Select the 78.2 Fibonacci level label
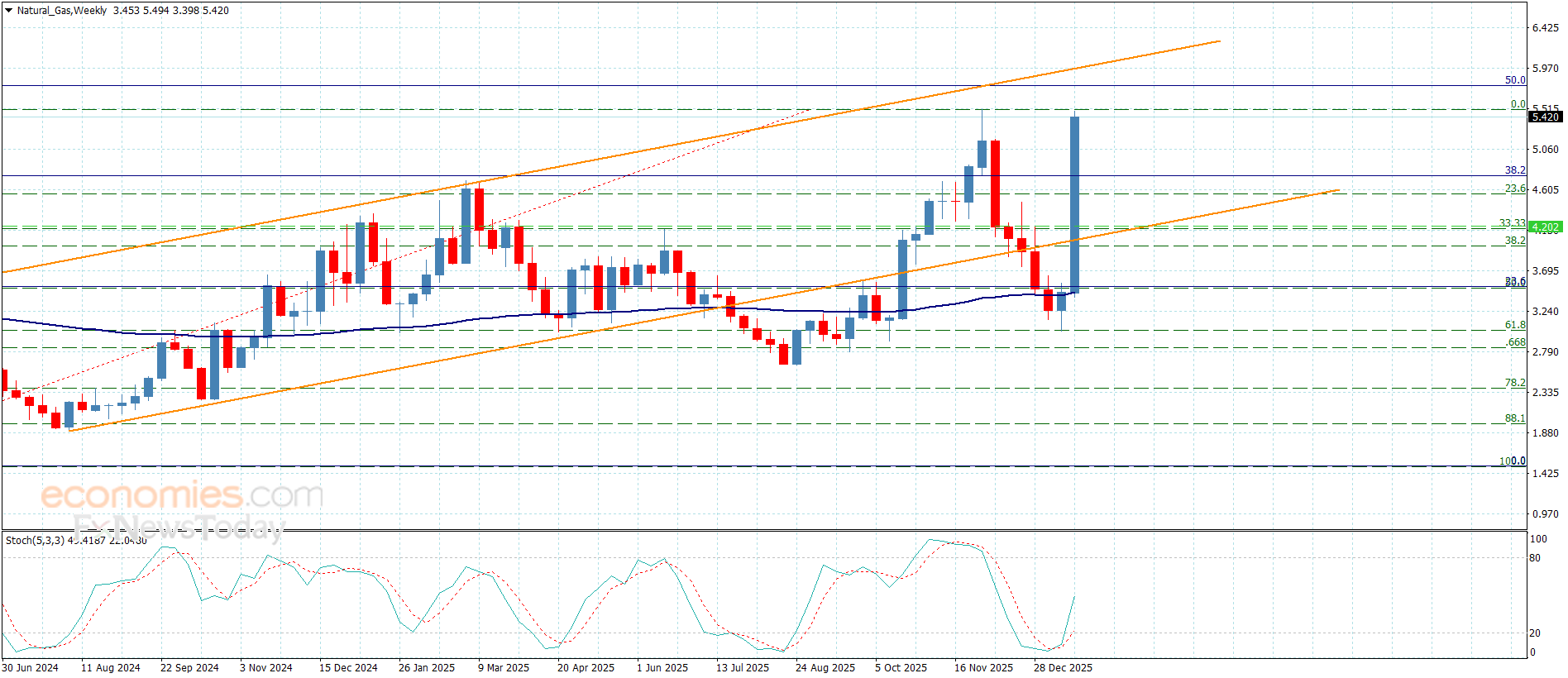Screen dimensions: 1568x678 (x=1515, y=383)
